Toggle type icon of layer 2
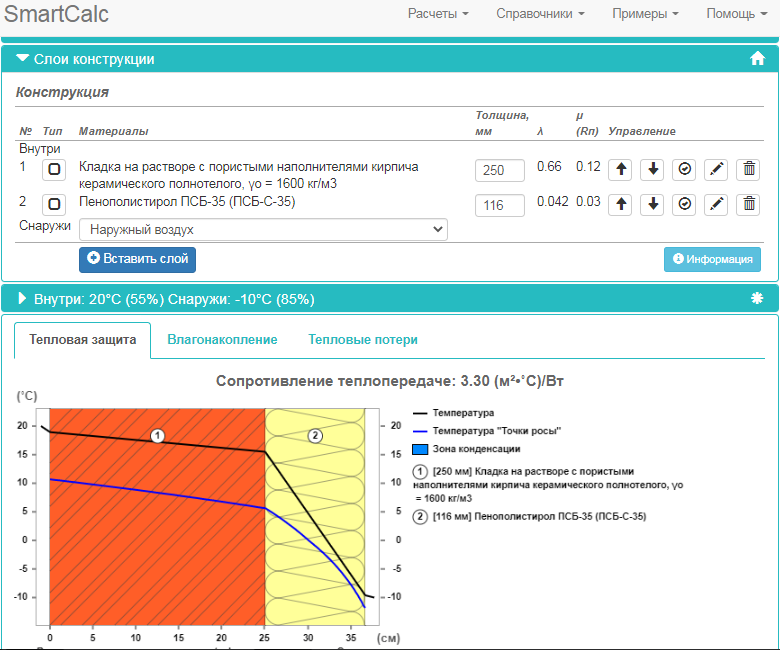Viewport: 780px width, 650px height. click(54, 204)
